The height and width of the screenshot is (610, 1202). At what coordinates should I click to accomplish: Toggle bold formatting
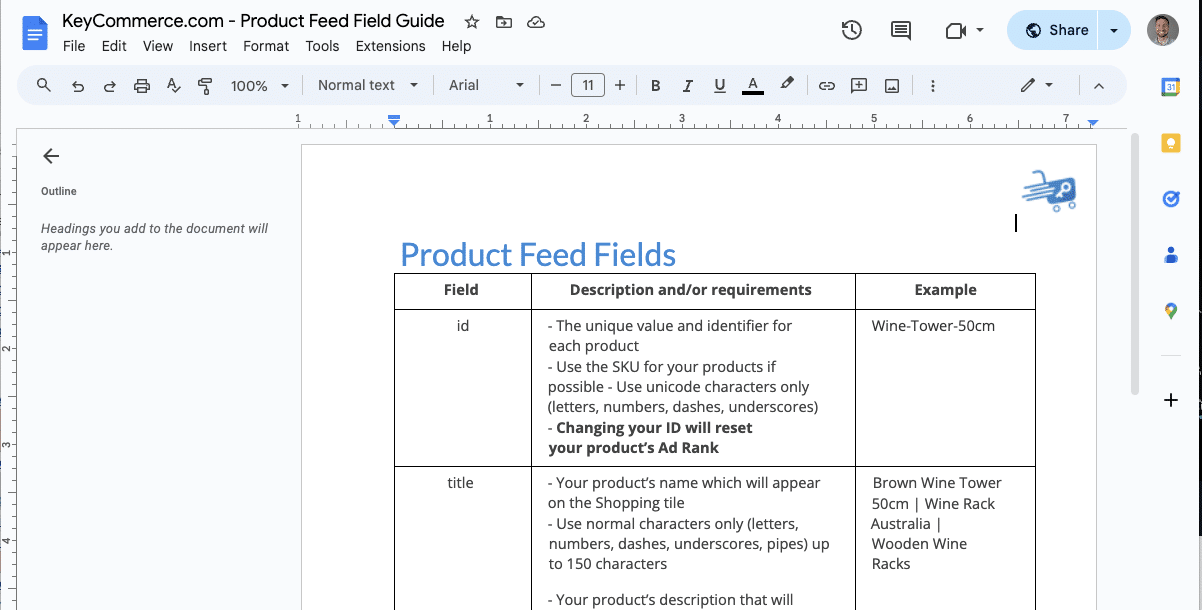[655, 85]
